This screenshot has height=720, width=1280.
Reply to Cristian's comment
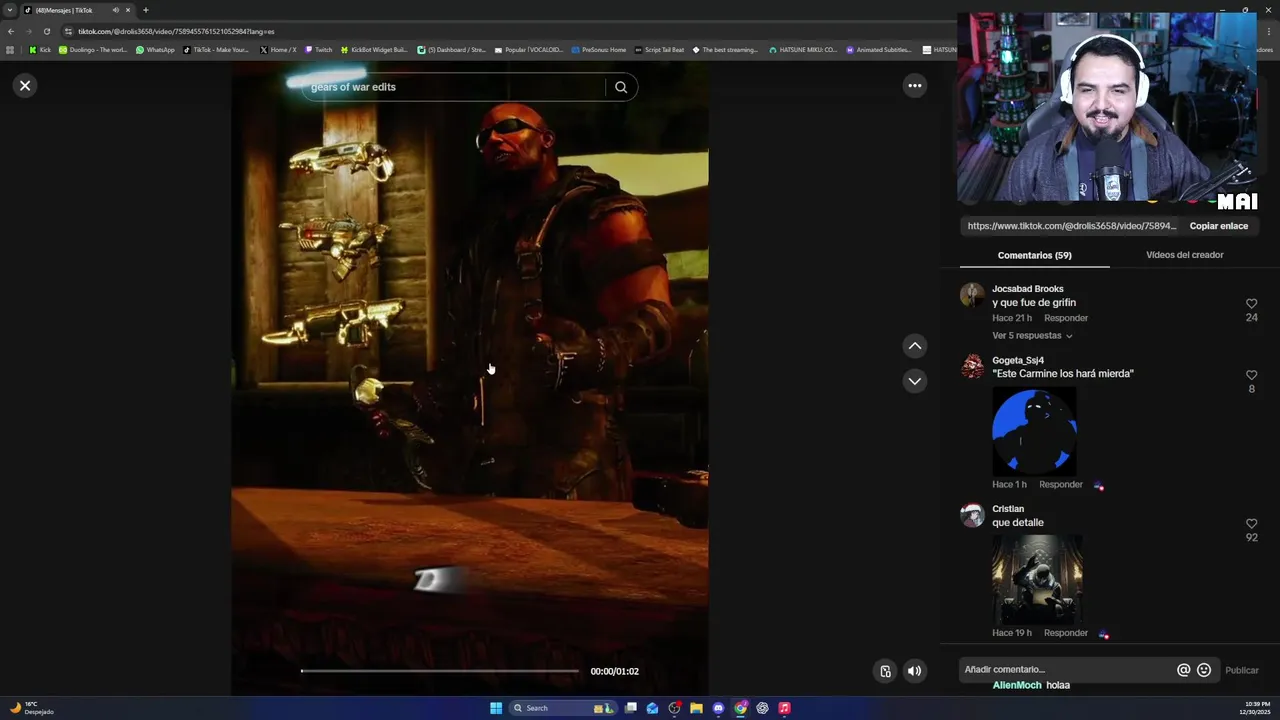pos(1066,633)
